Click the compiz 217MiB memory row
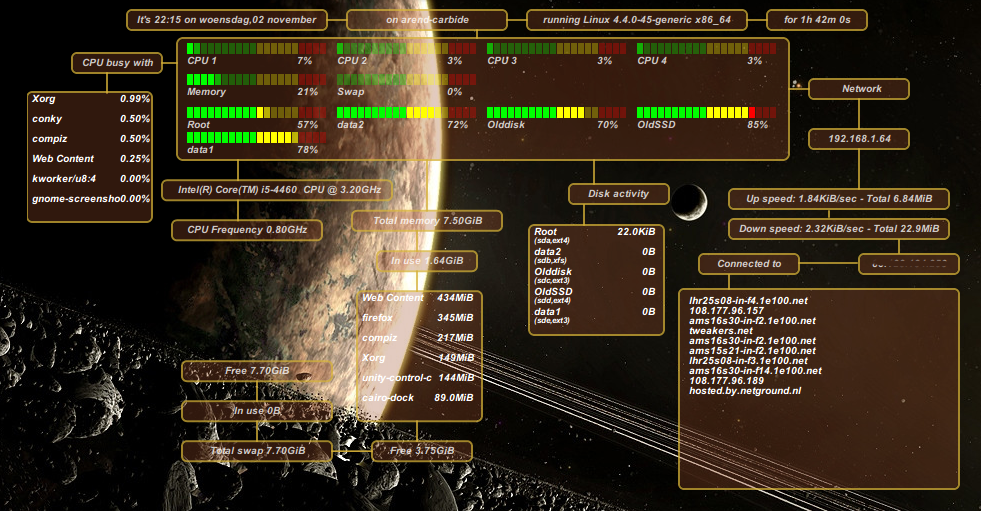This screenshot has height=511, width=981. 417,338
